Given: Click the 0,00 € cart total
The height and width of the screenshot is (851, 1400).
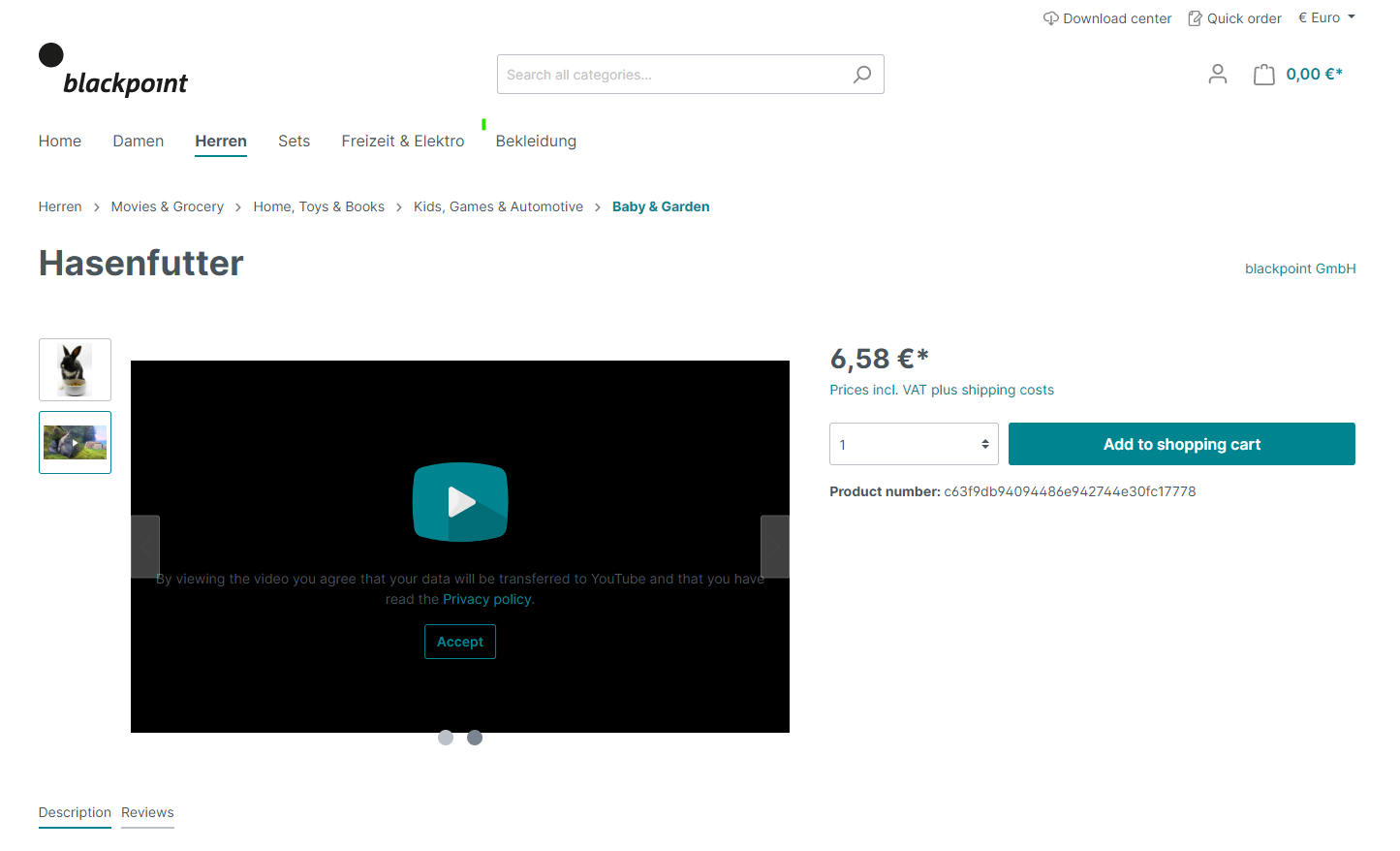Looking at the screenshot, I should tap(1315, 74).
